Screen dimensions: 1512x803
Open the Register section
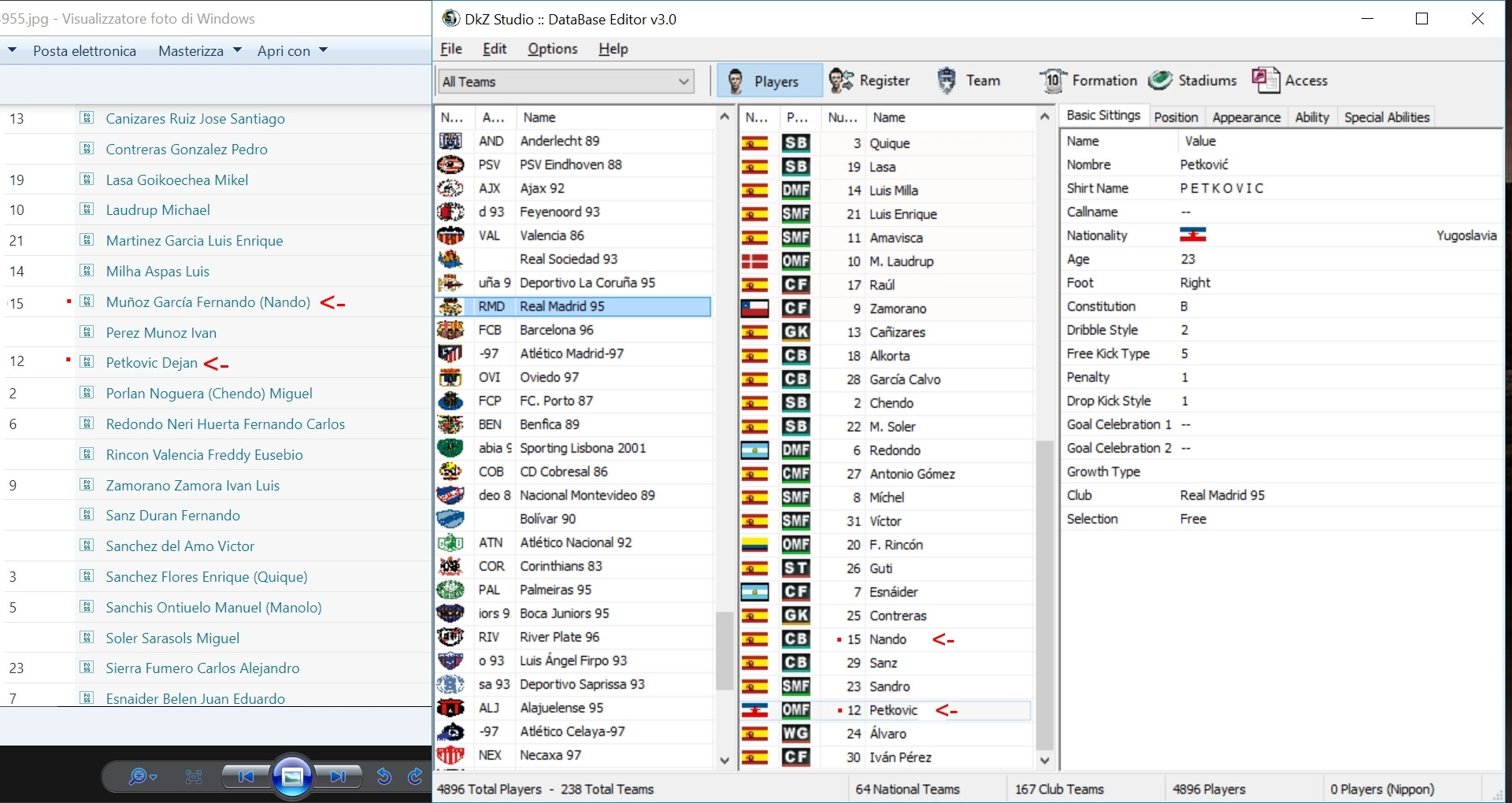(870, 80)
